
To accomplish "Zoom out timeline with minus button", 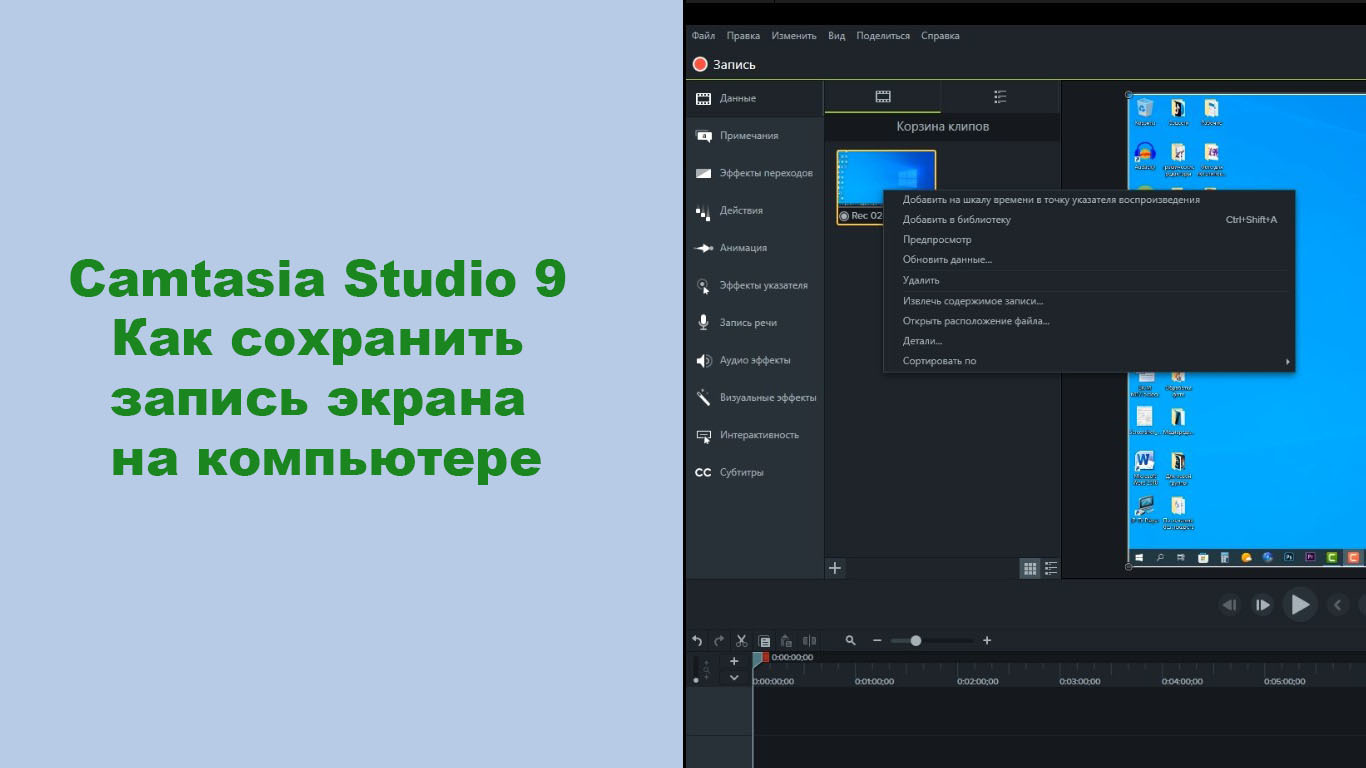I will point(877,640).
